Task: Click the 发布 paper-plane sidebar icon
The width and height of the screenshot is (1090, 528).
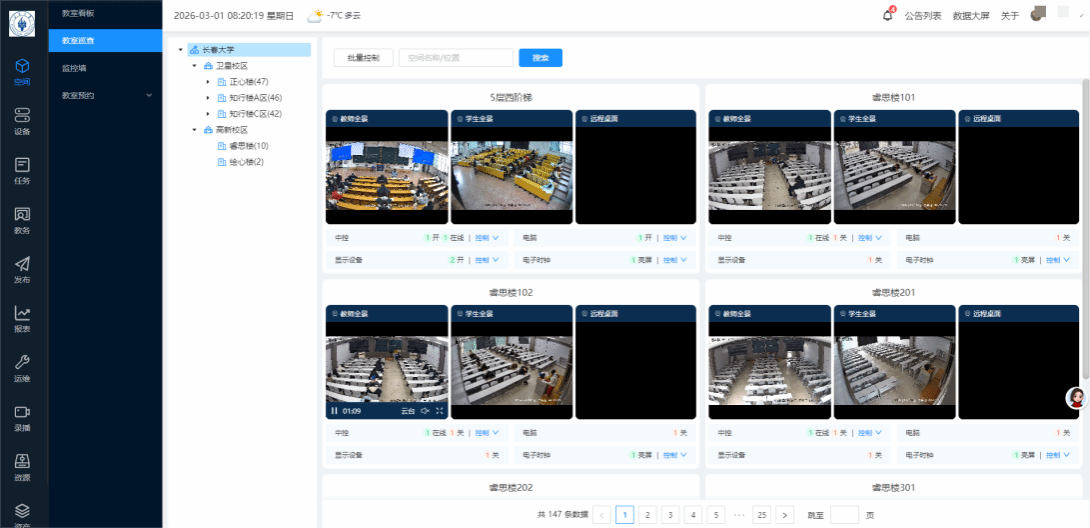Action: point(22,268)
